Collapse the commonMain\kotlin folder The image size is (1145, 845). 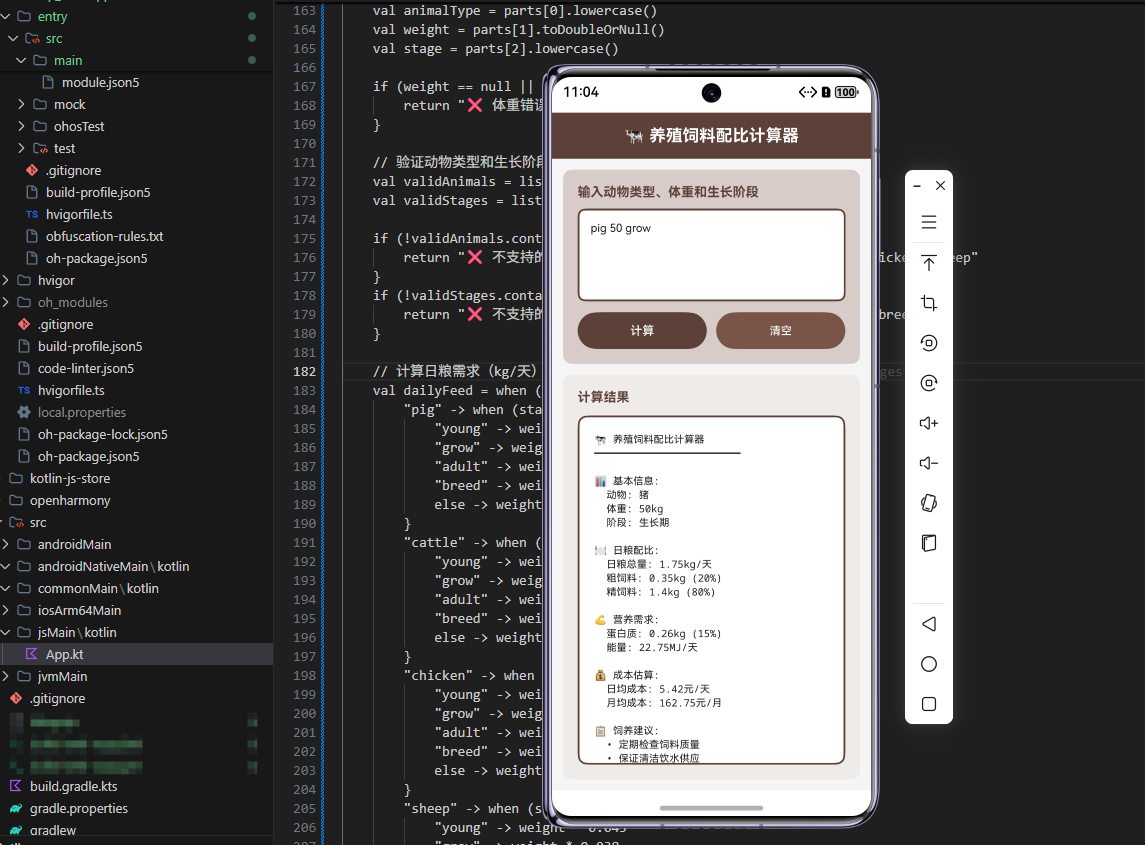6,588
